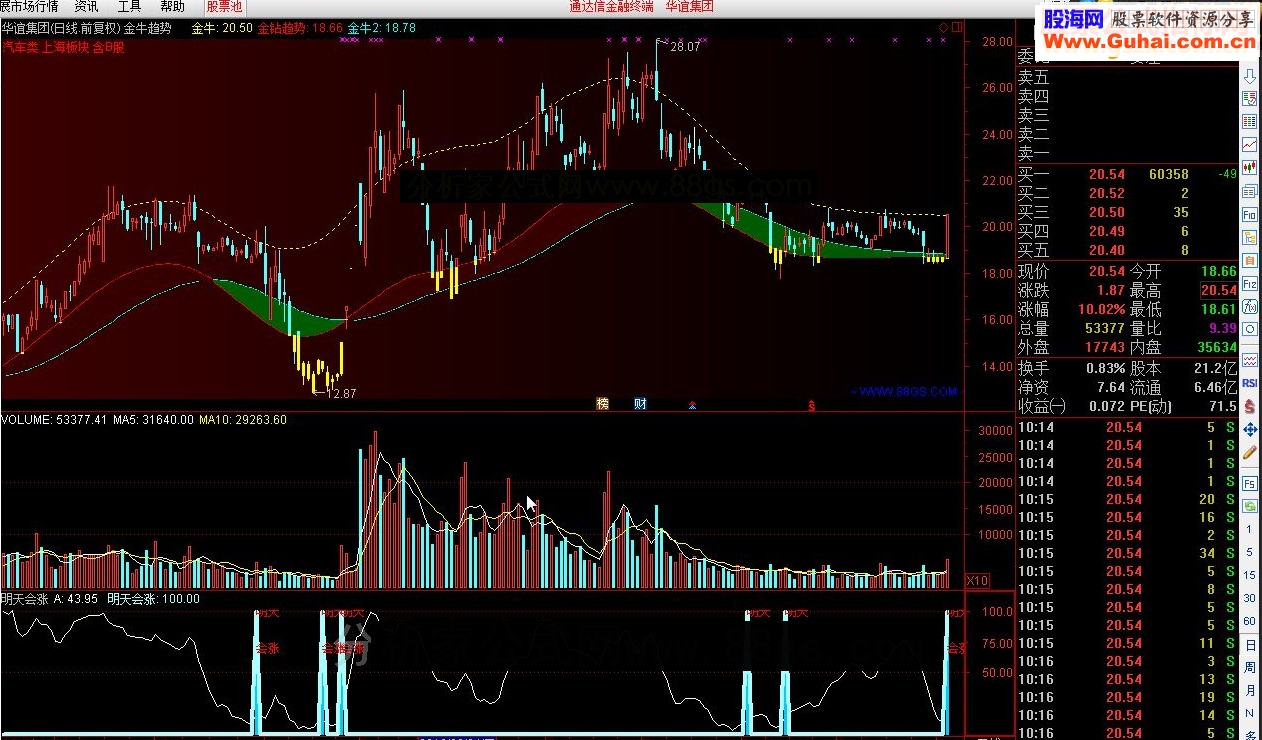Click the 明天会涨 A: 43.95 indicator label
The width and height of the screenshot is (1262, 740).
(49, 599)
